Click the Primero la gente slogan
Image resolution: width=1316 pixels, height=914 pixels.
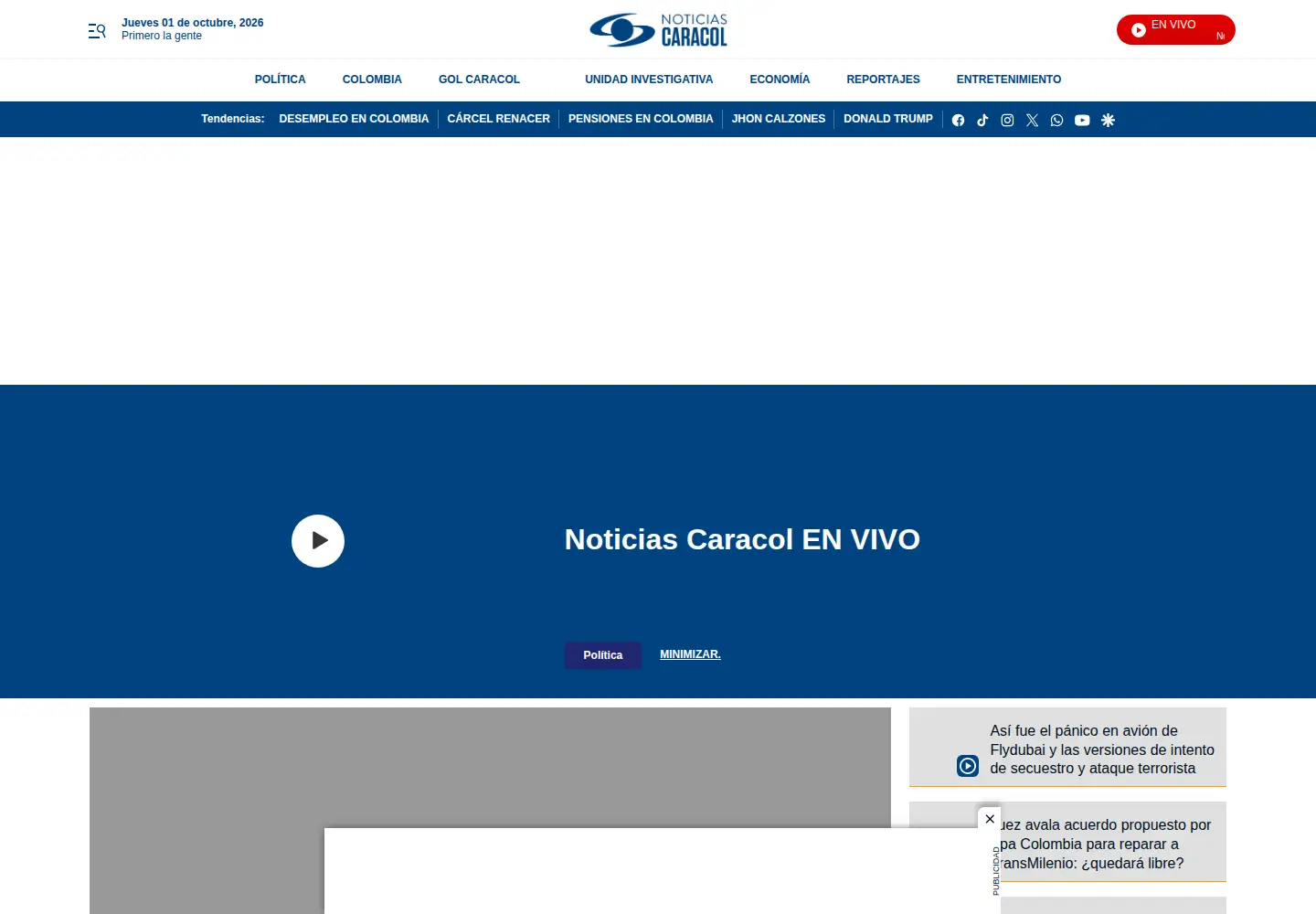click(x=162, y=36)
